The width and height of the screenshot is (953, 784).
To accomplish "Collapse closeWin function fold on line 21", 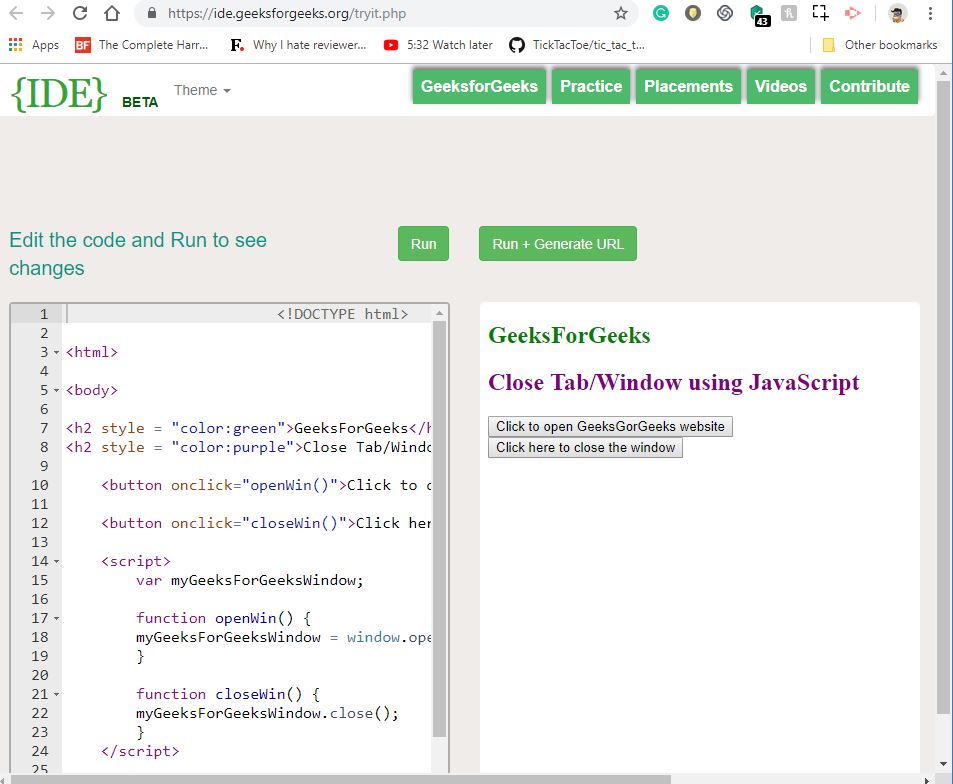I will [x=57, y=695].
